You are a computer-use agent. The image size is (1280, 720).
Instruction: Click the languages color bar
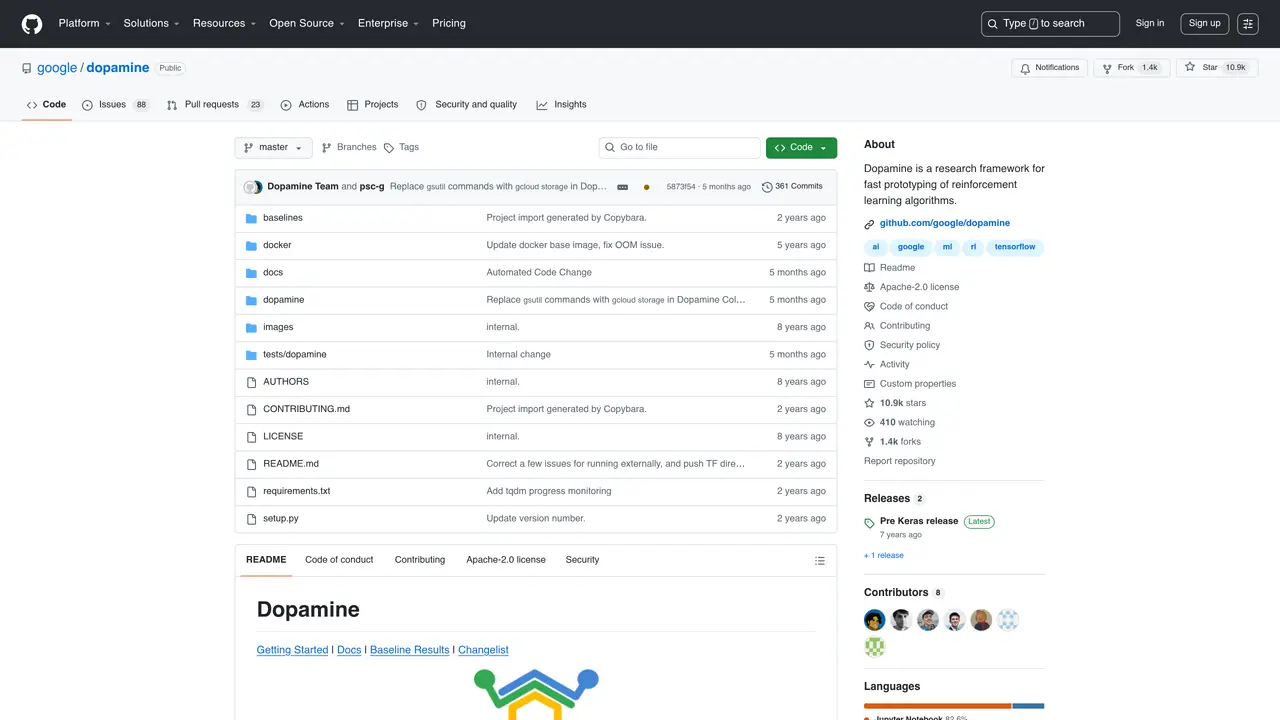[954, 706]
